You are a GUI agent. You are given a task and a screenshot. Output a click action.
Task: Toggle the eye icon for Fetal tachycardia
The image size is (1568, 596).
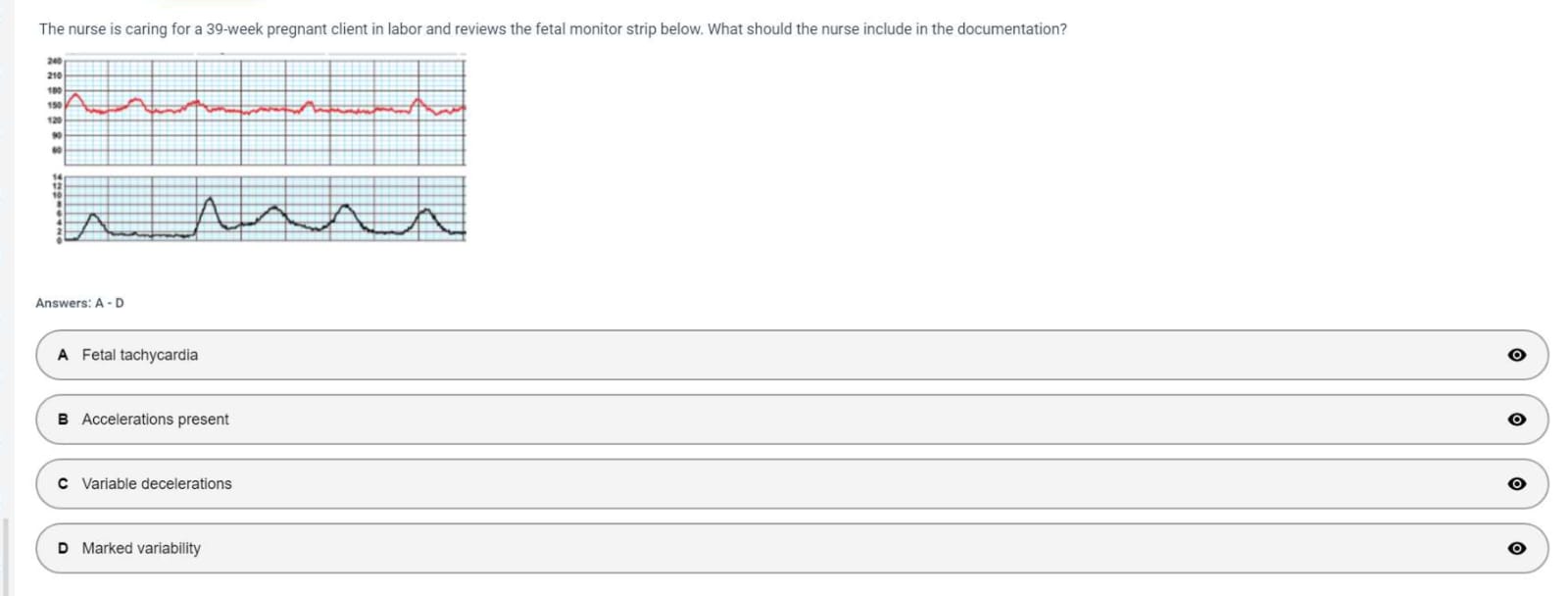pyautogui.click(x=1516, y=355)
